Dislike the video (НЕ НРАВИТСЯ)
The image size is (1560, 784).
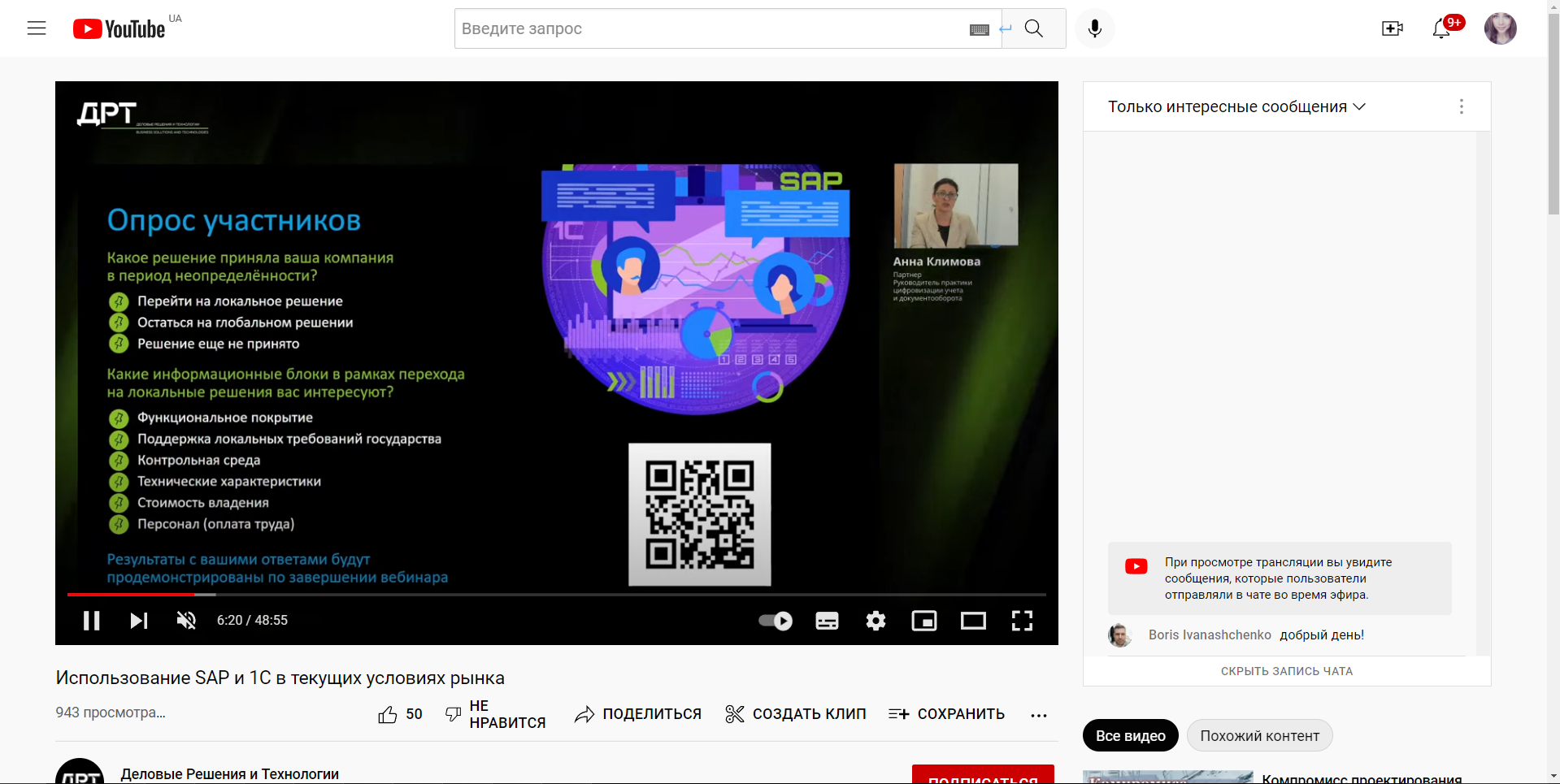tap(495, 714)
